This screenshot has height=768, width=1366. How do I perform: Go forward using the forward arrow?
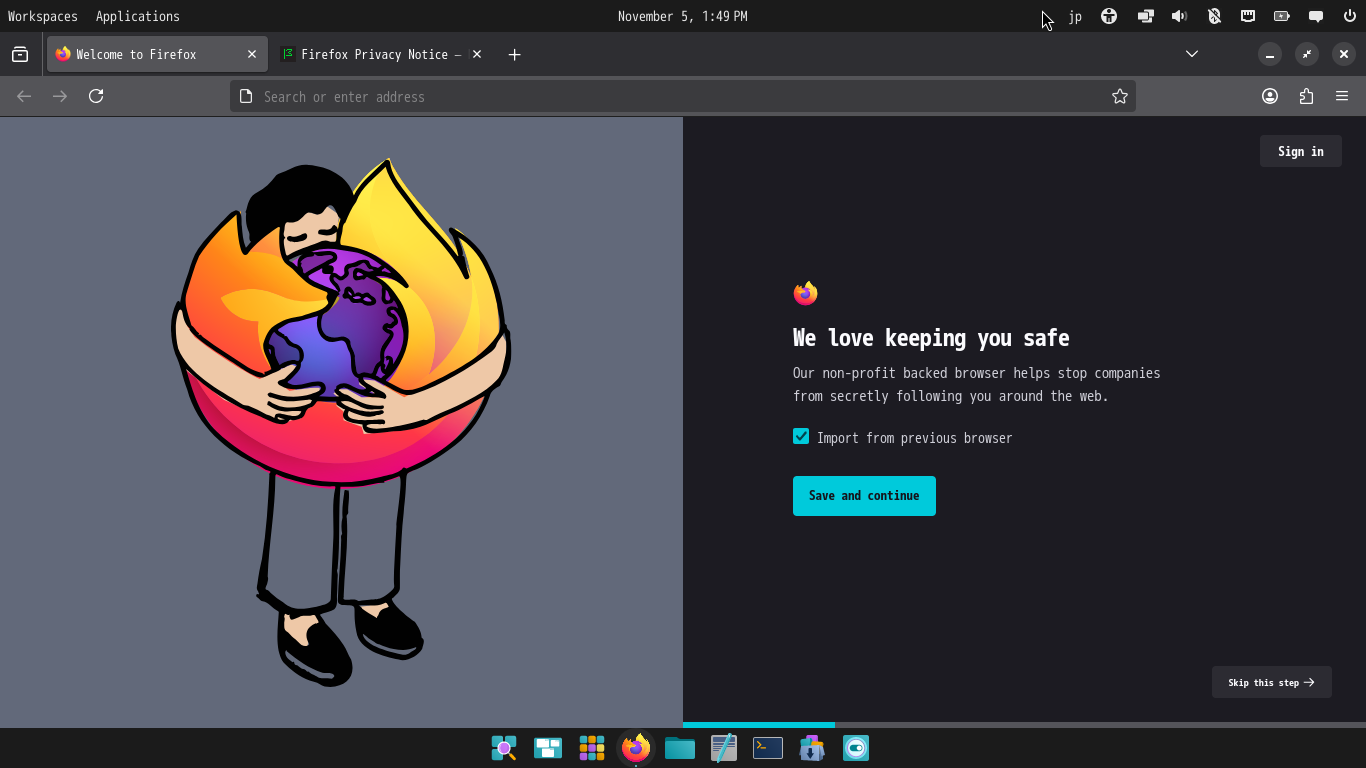[60, 96]
